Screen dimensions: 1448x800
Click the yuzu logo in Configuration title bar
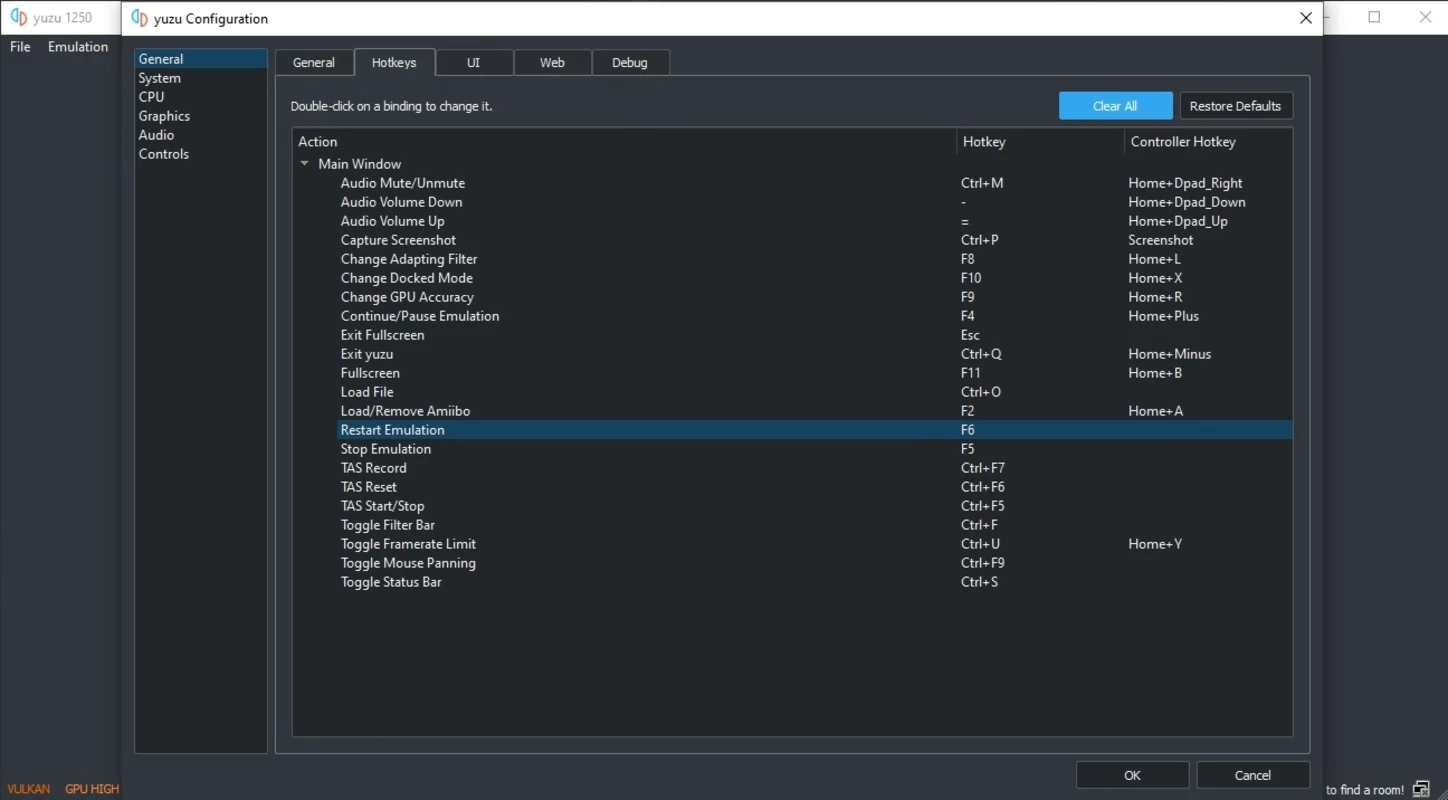pyautogui.click(x=140, y=18)
